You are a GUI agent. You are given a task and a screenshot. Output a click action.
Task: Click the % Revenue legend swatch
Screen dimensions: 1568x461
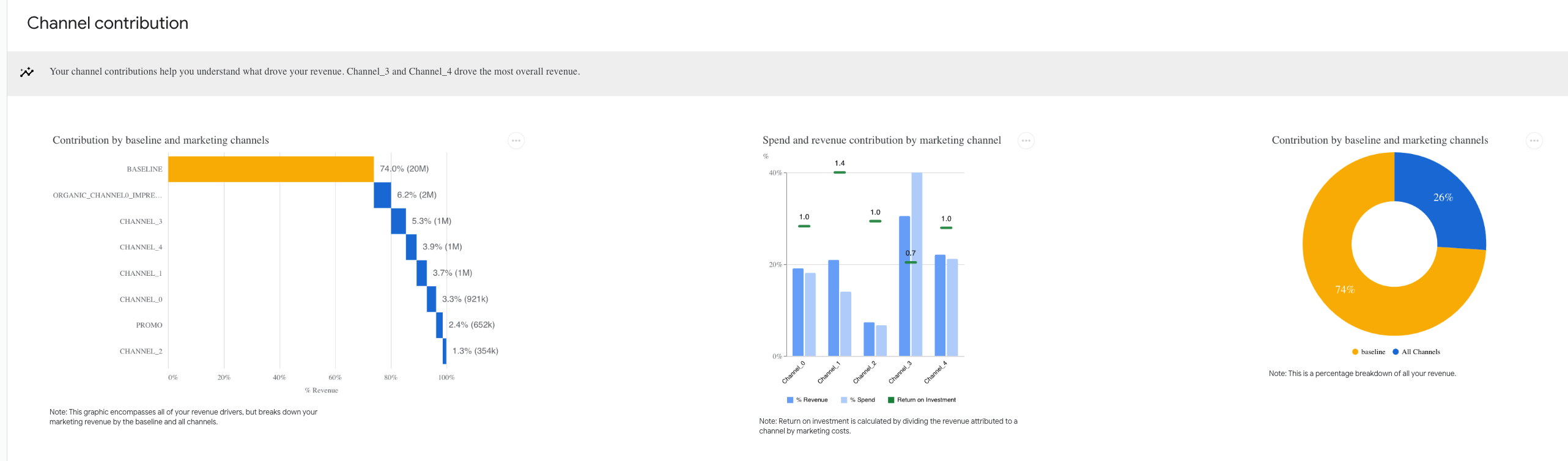click(790, 400)
